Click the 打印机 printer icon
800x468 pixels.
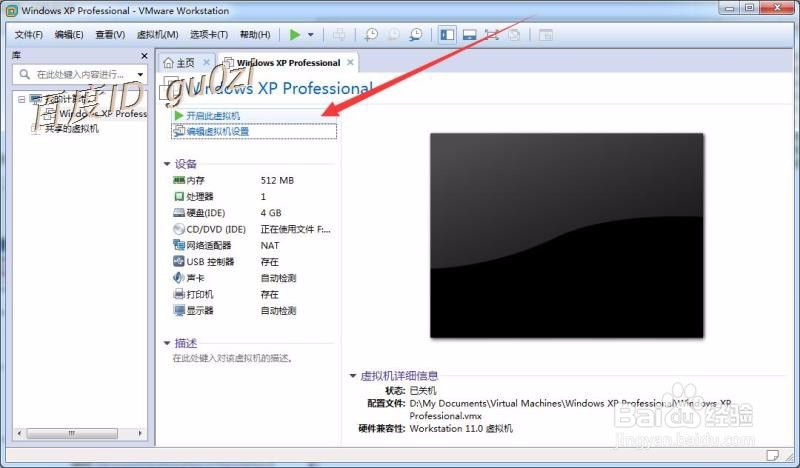tap(179, 294)
